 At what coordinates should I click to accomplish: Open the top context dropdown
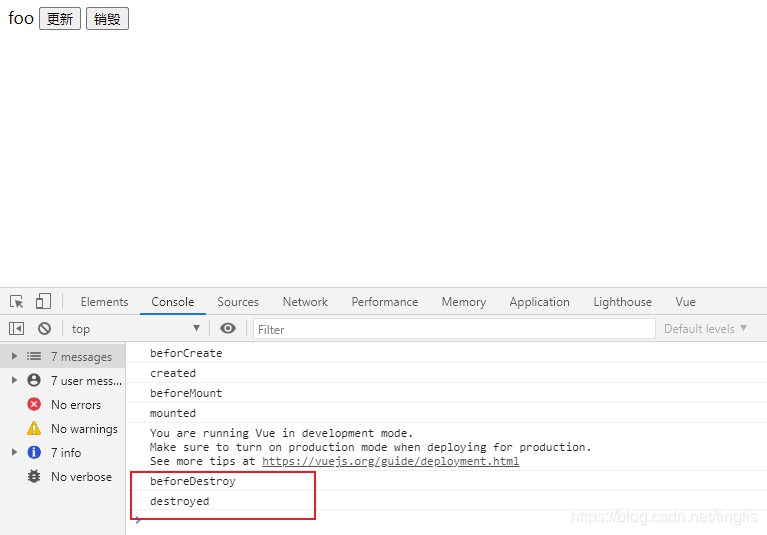tap(135, 329)
